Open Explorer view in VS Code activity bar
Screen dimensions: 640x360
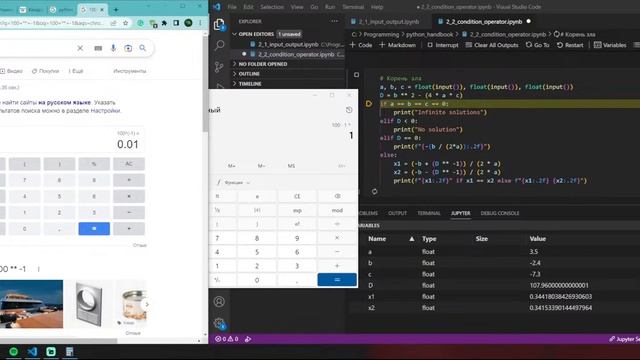(219, 24)
